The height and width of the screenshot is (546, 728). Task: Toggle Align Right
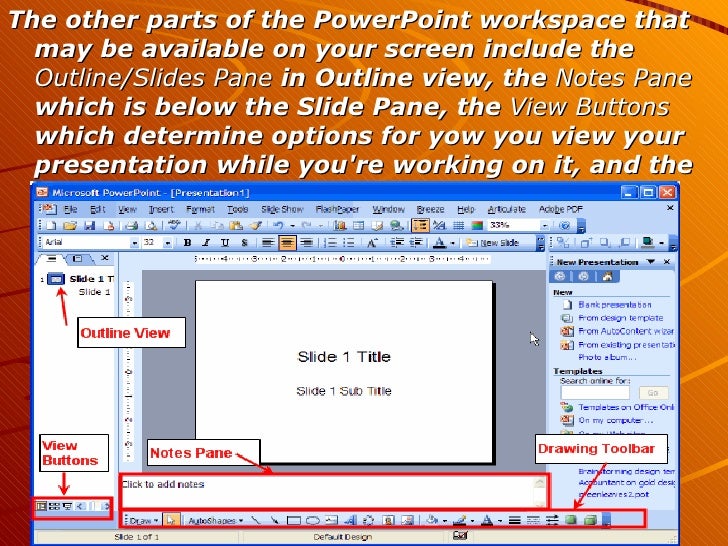(306, 242)
